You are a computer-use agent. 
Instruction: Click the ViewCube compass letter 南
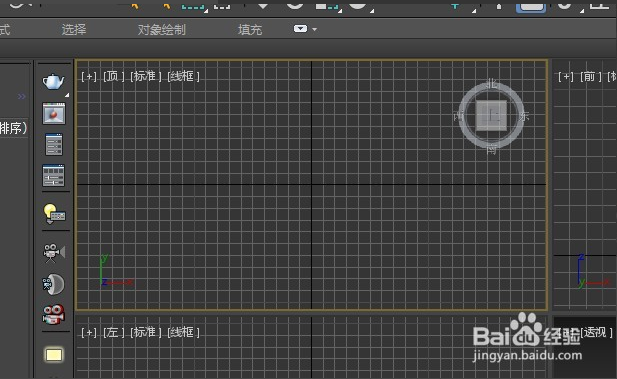pos(491,150)
